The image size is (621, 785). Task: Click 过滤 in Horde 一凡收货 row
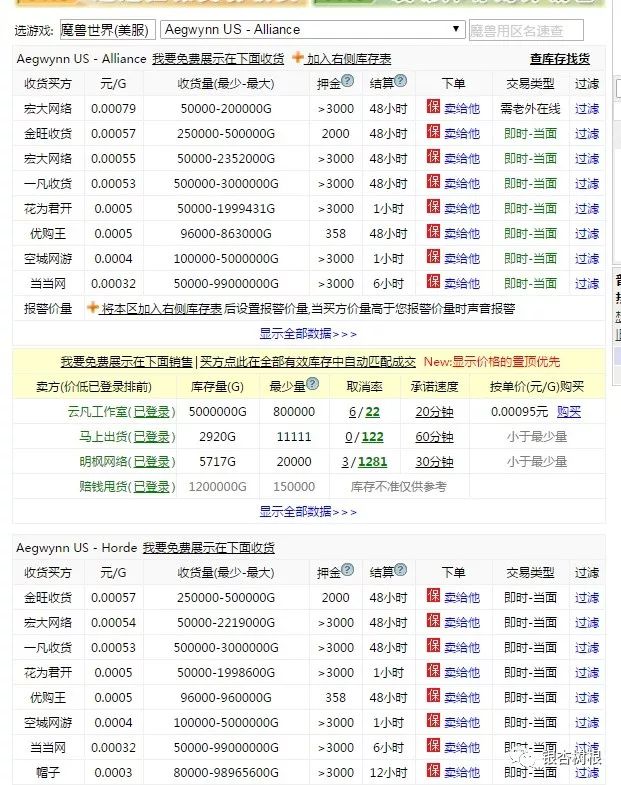click(x=586, y=648)
